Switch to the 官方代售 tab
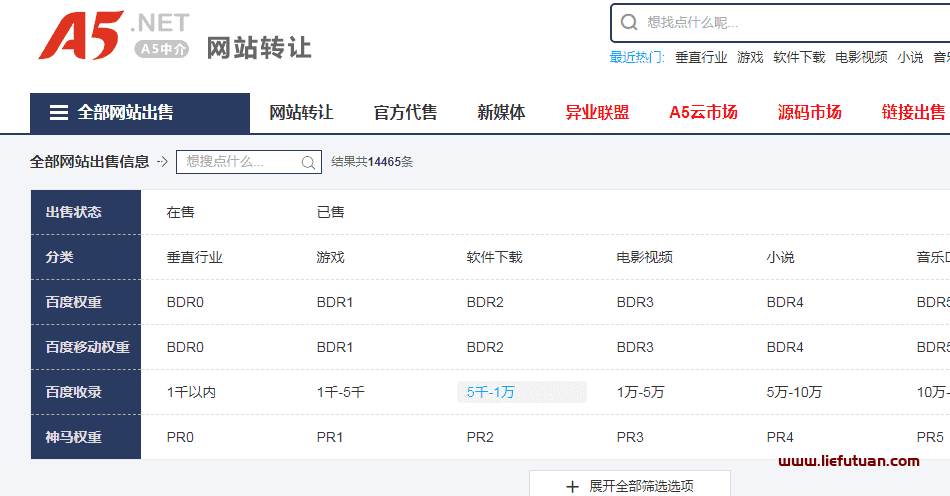Screen dimensions: 950x496 (x=405, y=113)
